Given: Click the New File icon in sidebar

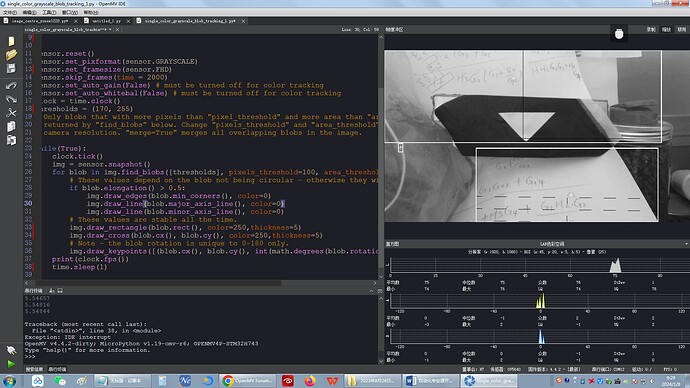Looking at the screenshot, I should (11, 41).
